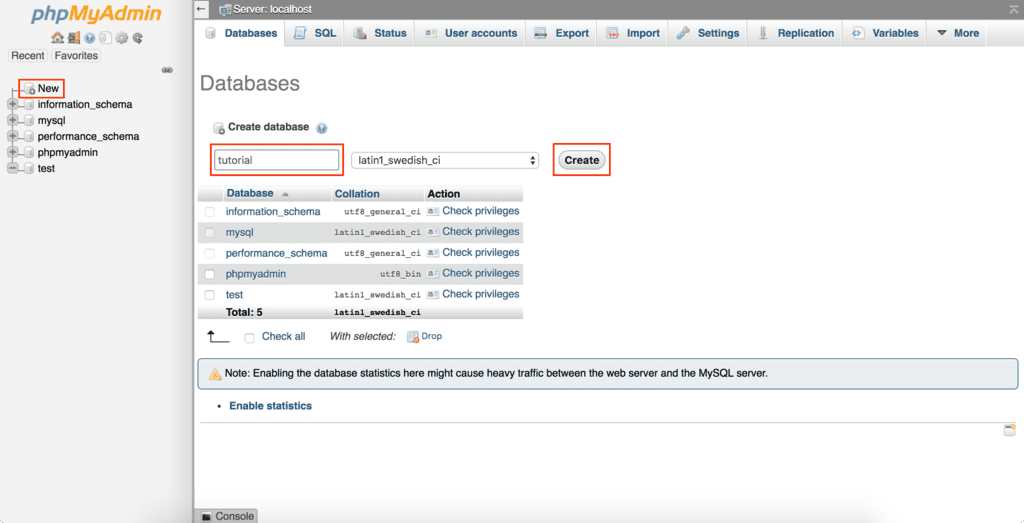
Task: Open the latin1_swedish_ci collation dropdown
Action: (445, 160)
